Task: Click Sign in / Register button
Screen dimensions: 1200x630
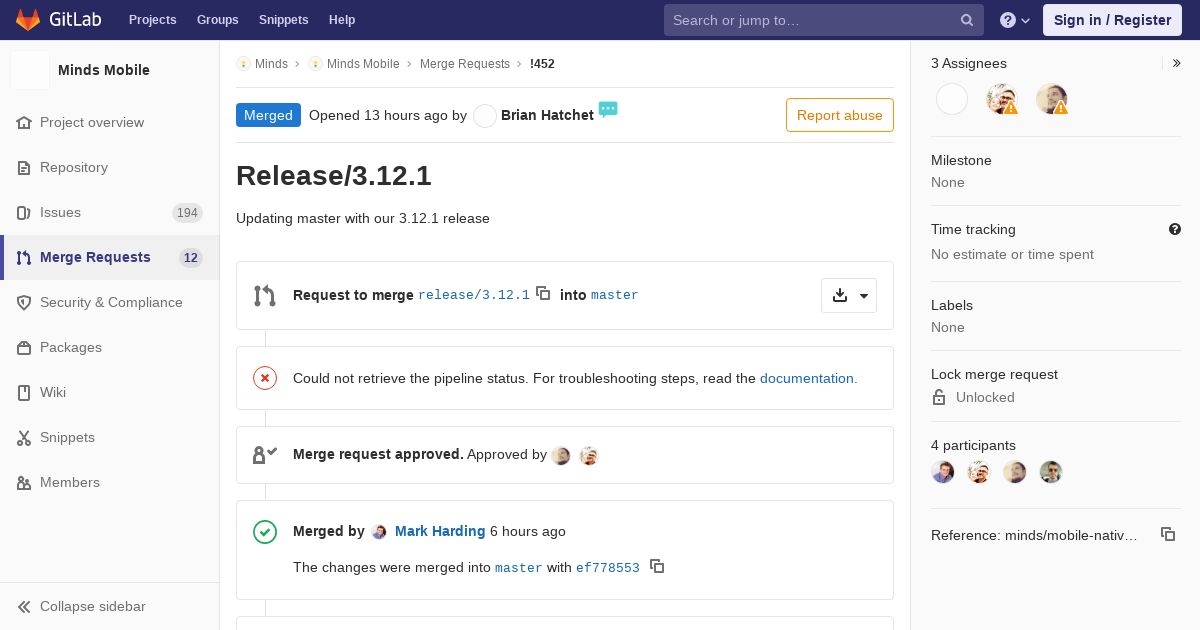Action: (x=1112, y=20)
